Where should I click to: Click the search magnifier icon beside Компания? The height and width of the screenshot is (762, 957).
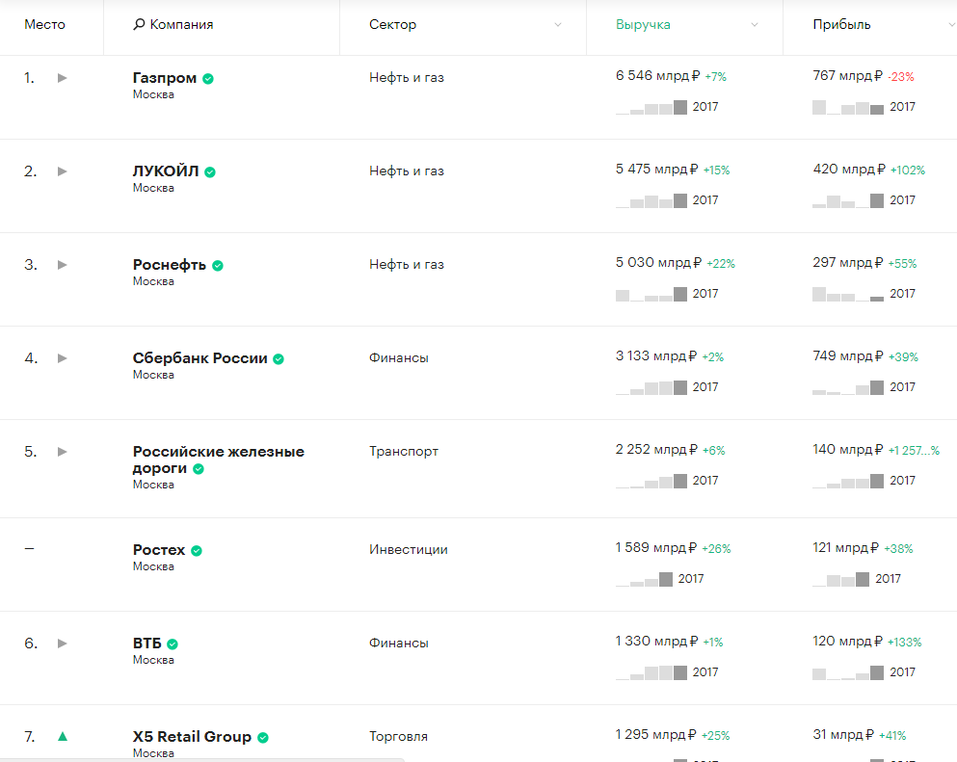(139, 25)
